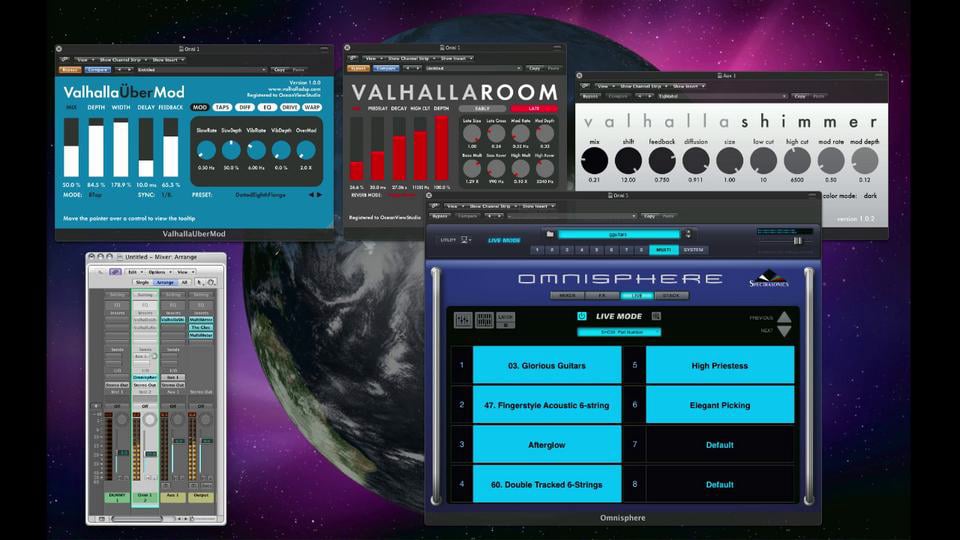Select WARP tab in ValhallaÜberMod
Image resolution: width=960 pixels, height=540 pixels.
(312, 107)
